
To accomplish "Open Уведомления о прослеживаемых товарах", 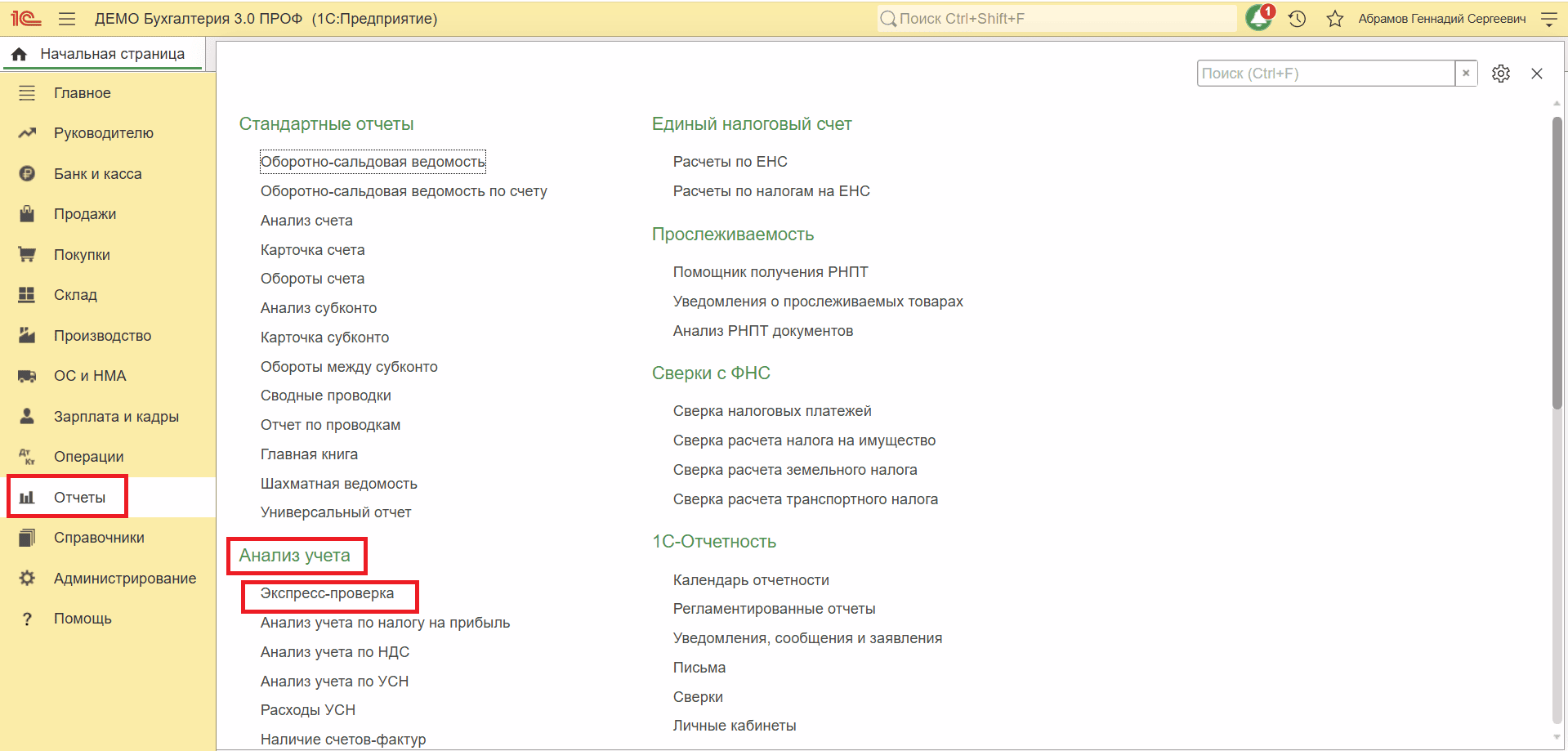I will 818,302.
